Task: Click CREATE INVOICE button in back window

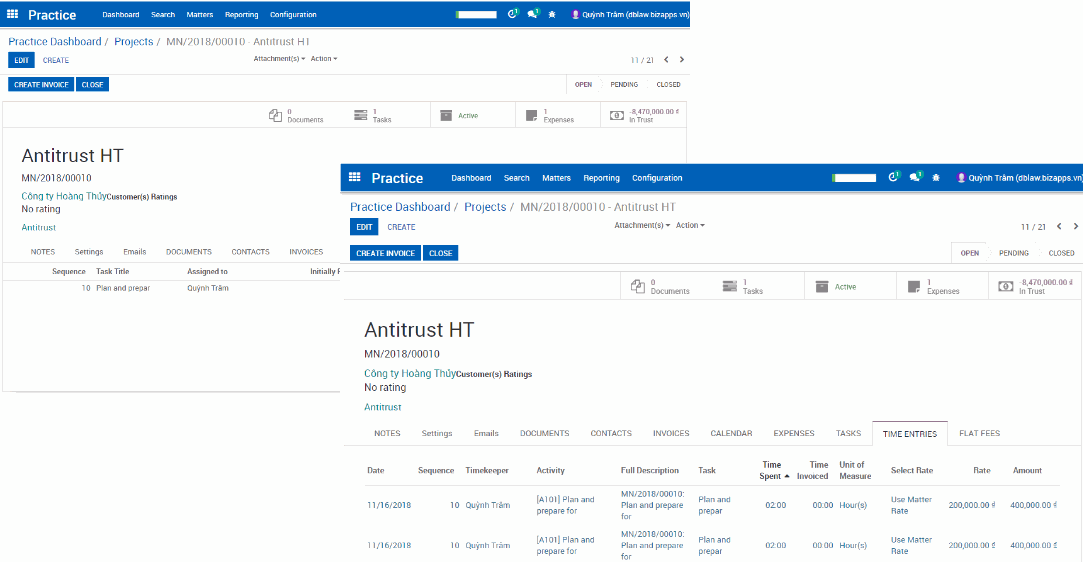Action: tap(41, 84)
